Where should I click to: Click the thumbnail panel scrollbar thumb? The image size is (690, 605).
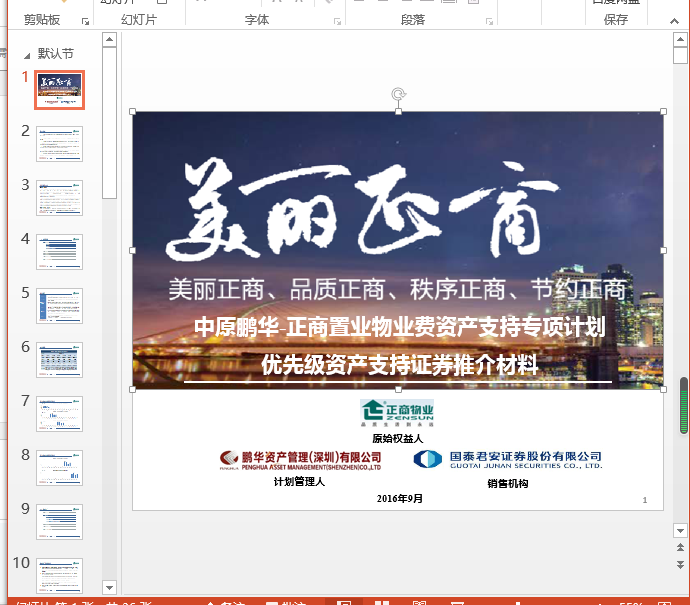click(109, 123)
